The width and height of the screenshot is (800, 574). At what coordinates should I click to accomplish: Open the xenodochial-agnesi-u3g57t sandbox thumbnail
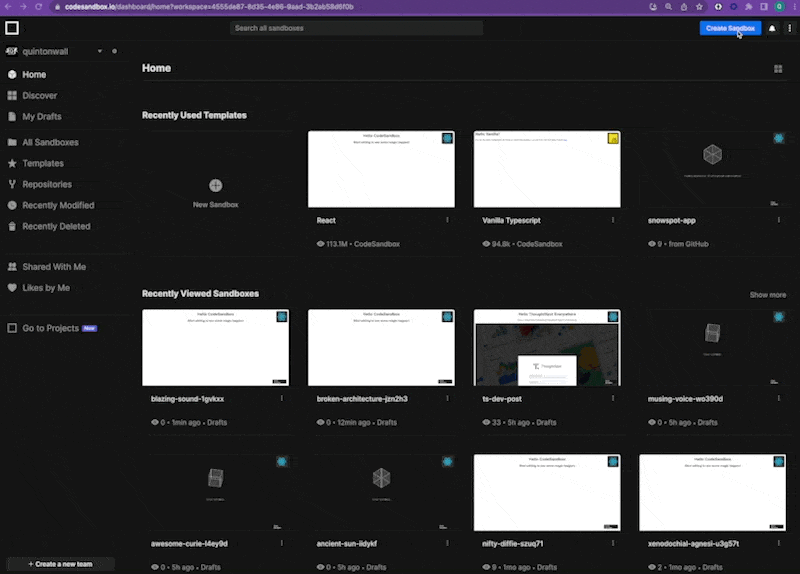coord(712,492)
